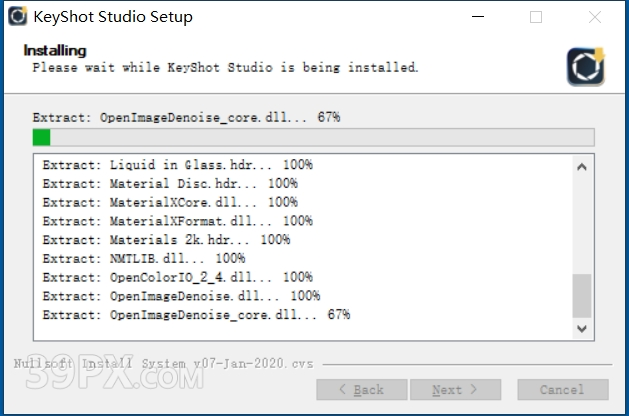This screenshot has width=629, height=416.
Task: Click the KeyShot Studio logo in the header
Action: coord(584,64)
